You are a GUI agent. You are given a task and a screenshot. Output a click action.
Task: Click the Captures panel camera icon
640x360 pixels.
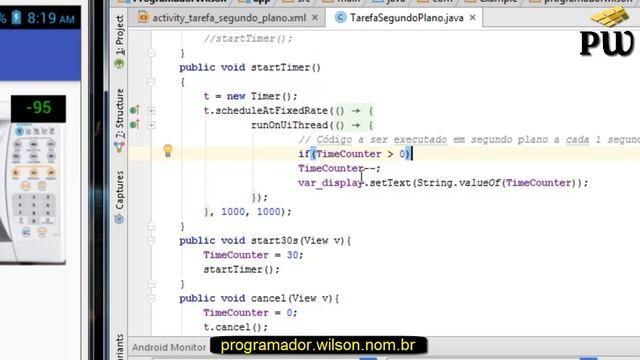(x=119, y=219)
